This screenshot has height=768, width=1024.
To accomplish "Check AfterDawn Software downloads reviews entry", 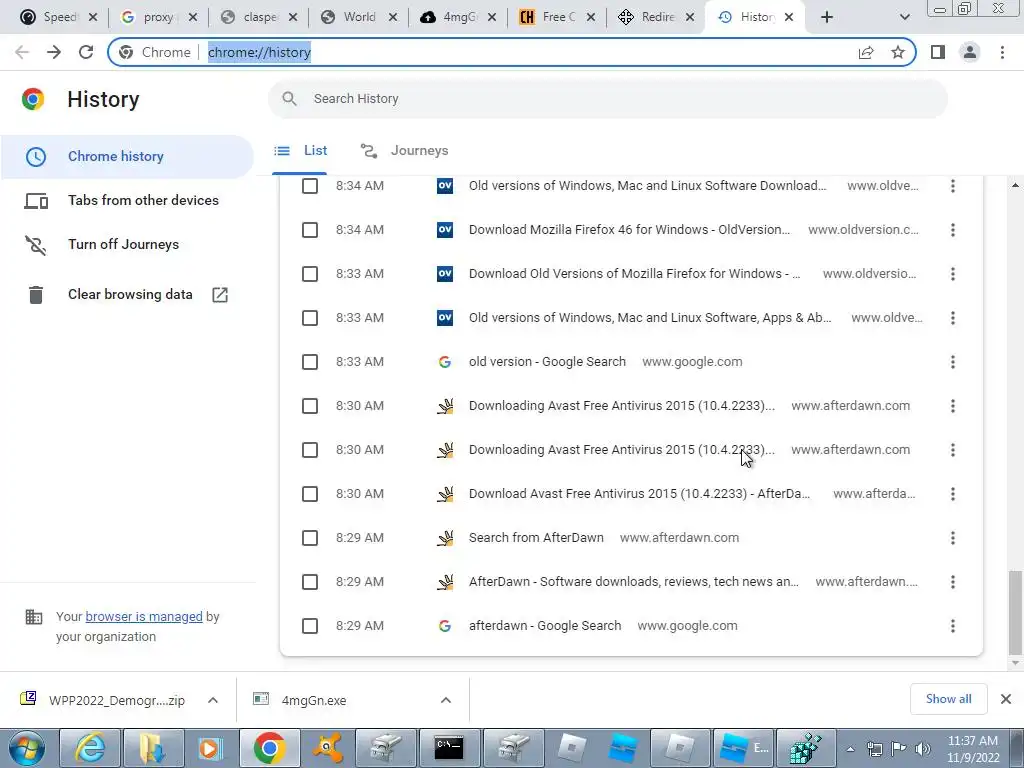I will [x=310, y=582].
